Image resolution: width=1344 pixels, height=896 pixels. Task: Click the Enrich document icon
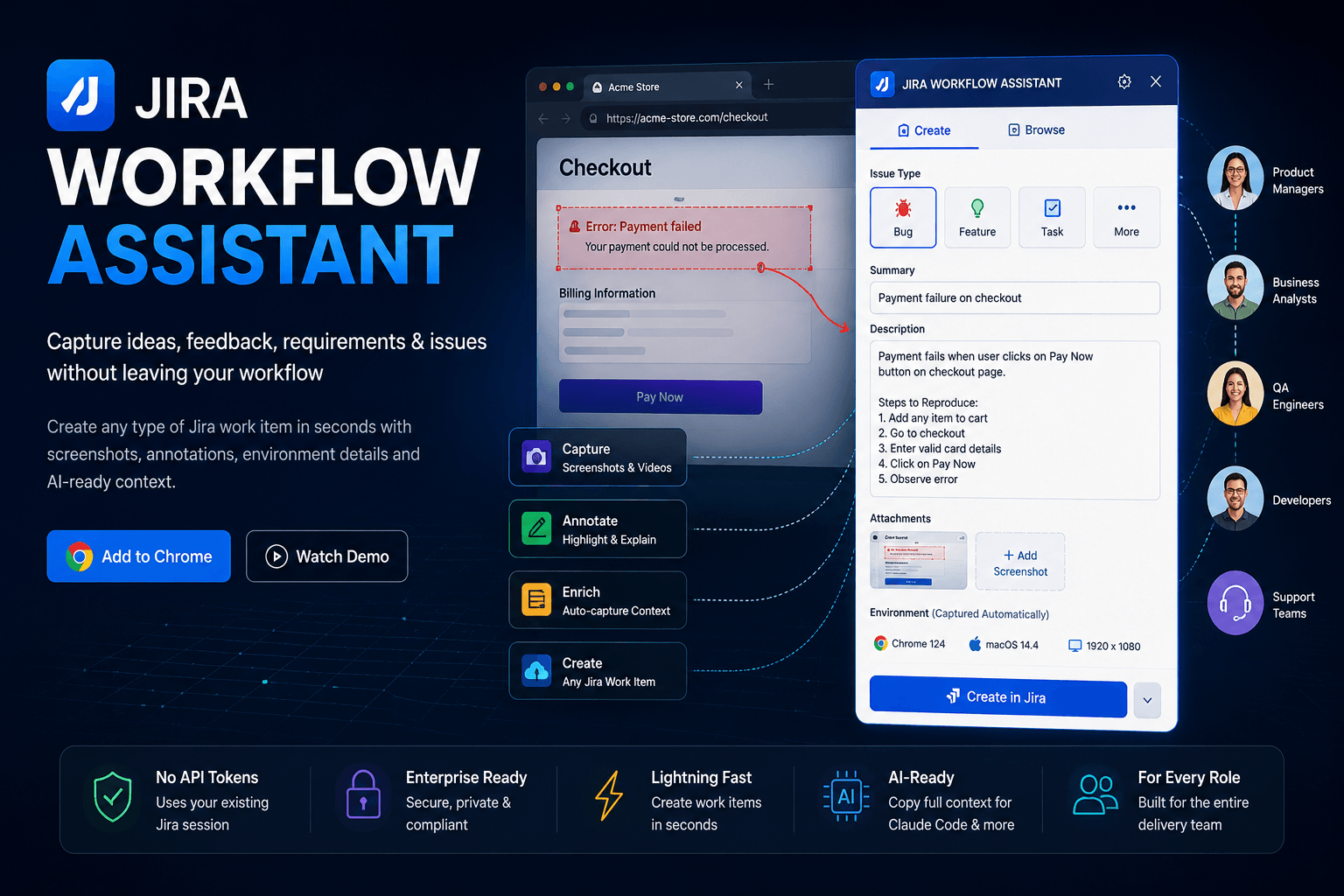coord(536,600)
